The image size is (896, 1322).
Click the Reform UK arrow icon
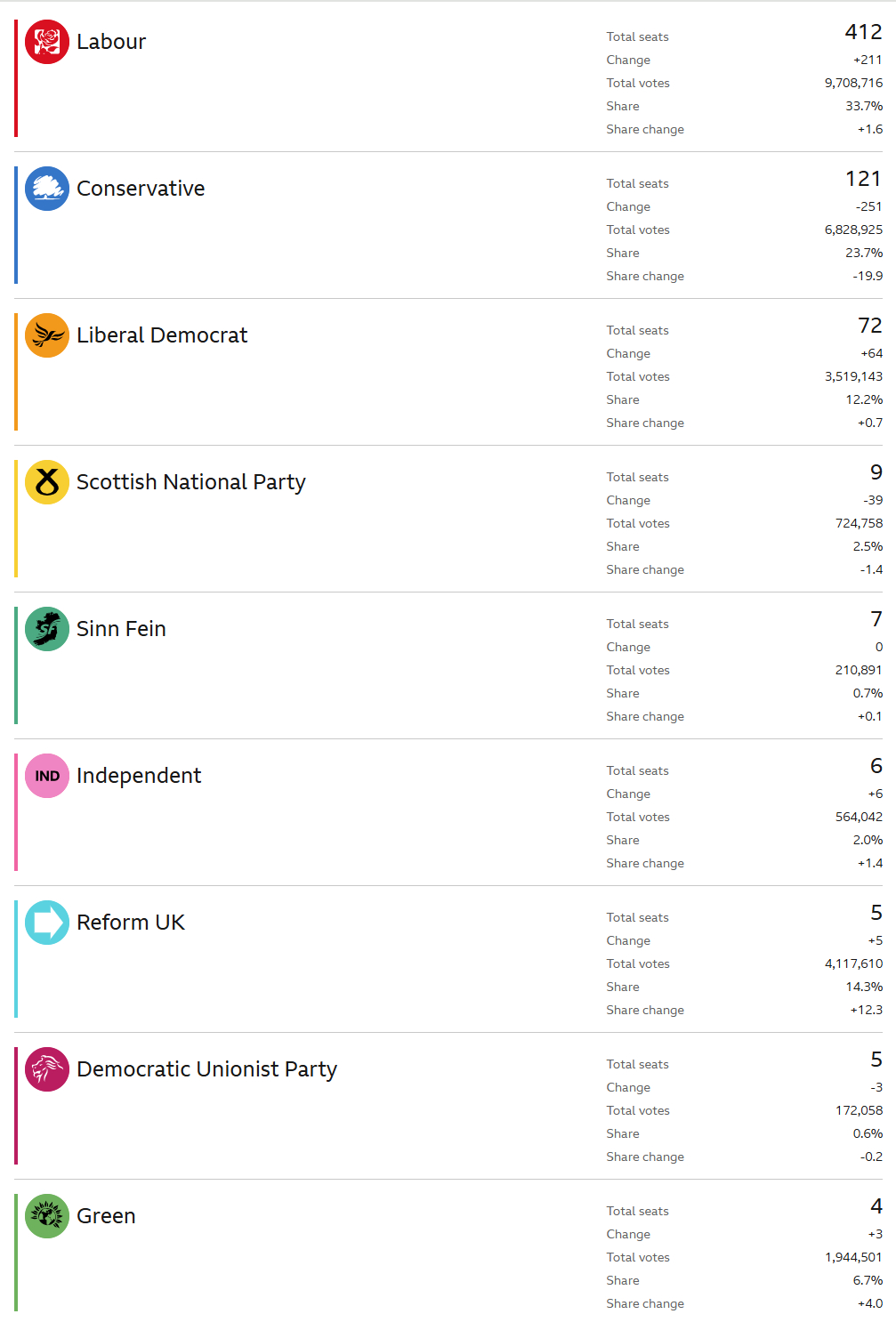click(47, 923)
